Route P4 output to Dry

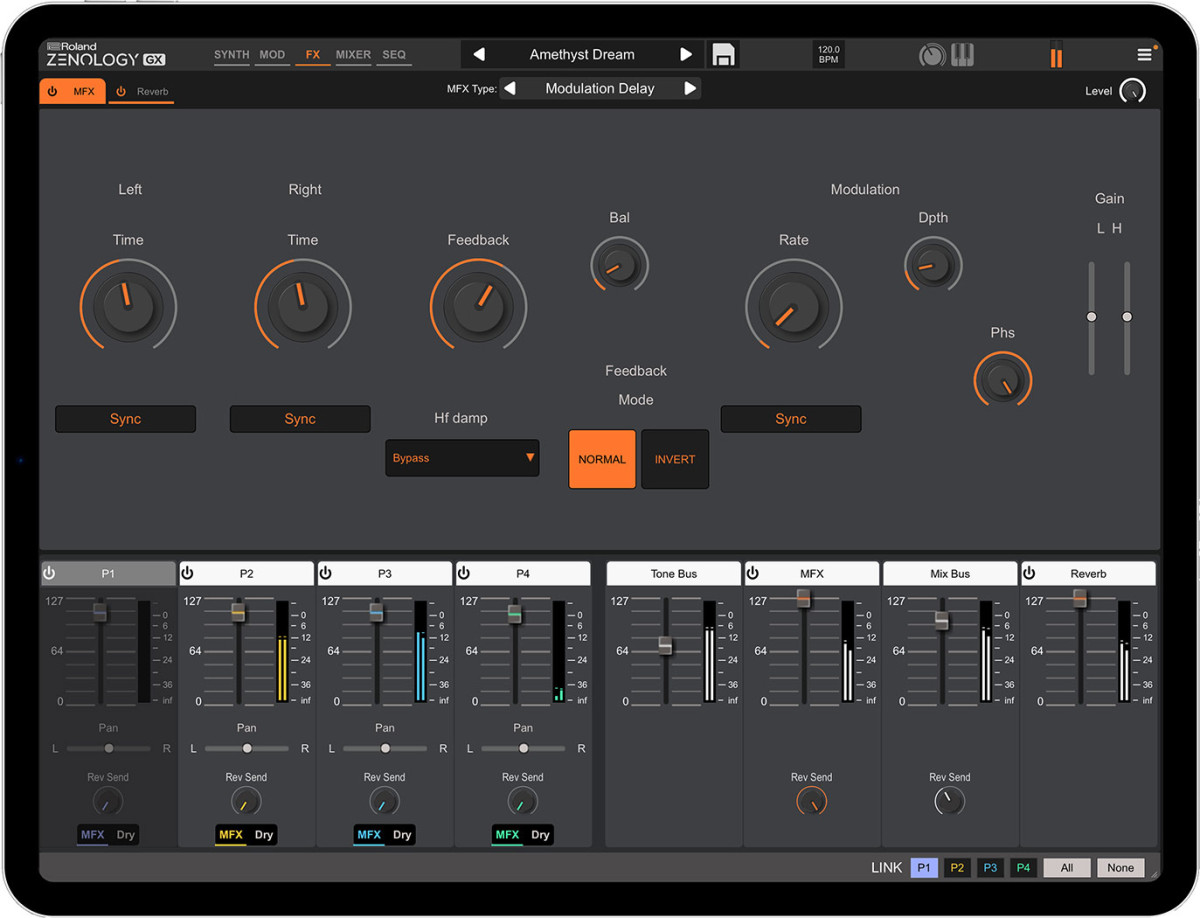(x=540, y=835)
